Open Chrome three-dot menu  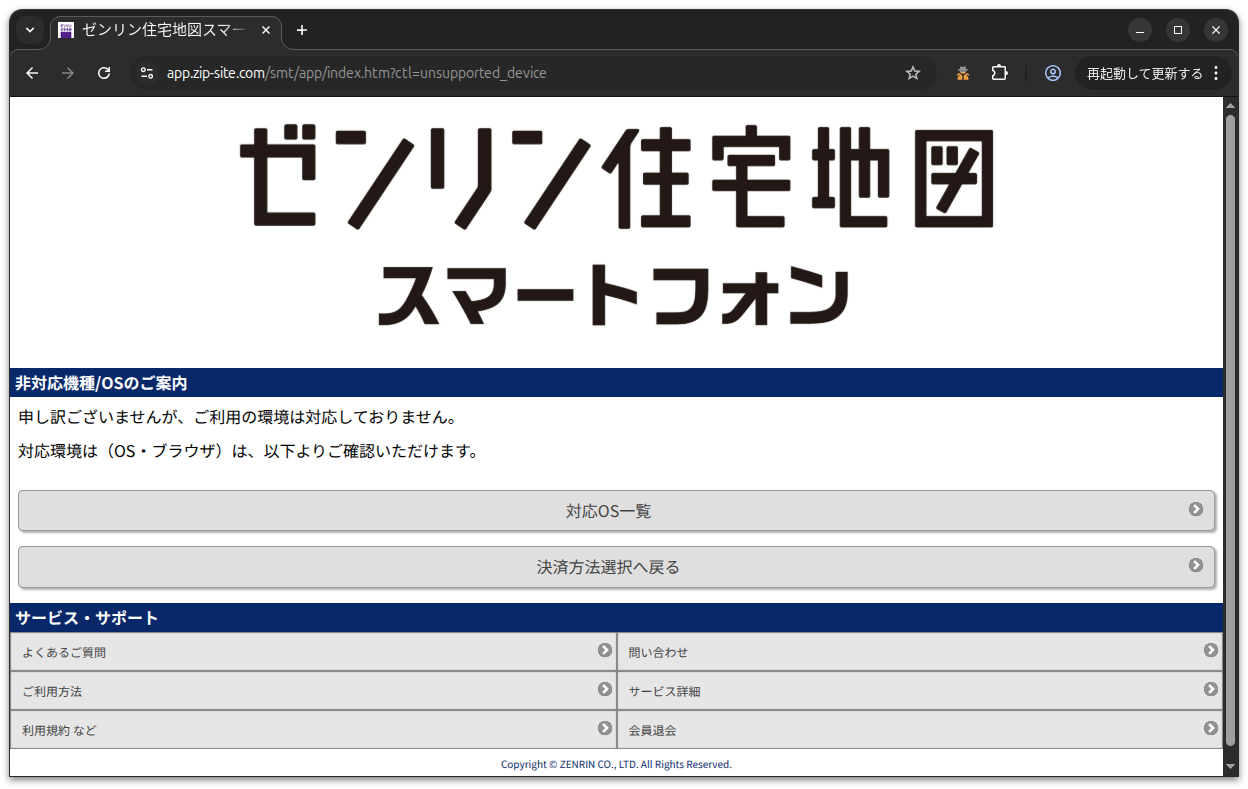click(x=1216, y=73)
